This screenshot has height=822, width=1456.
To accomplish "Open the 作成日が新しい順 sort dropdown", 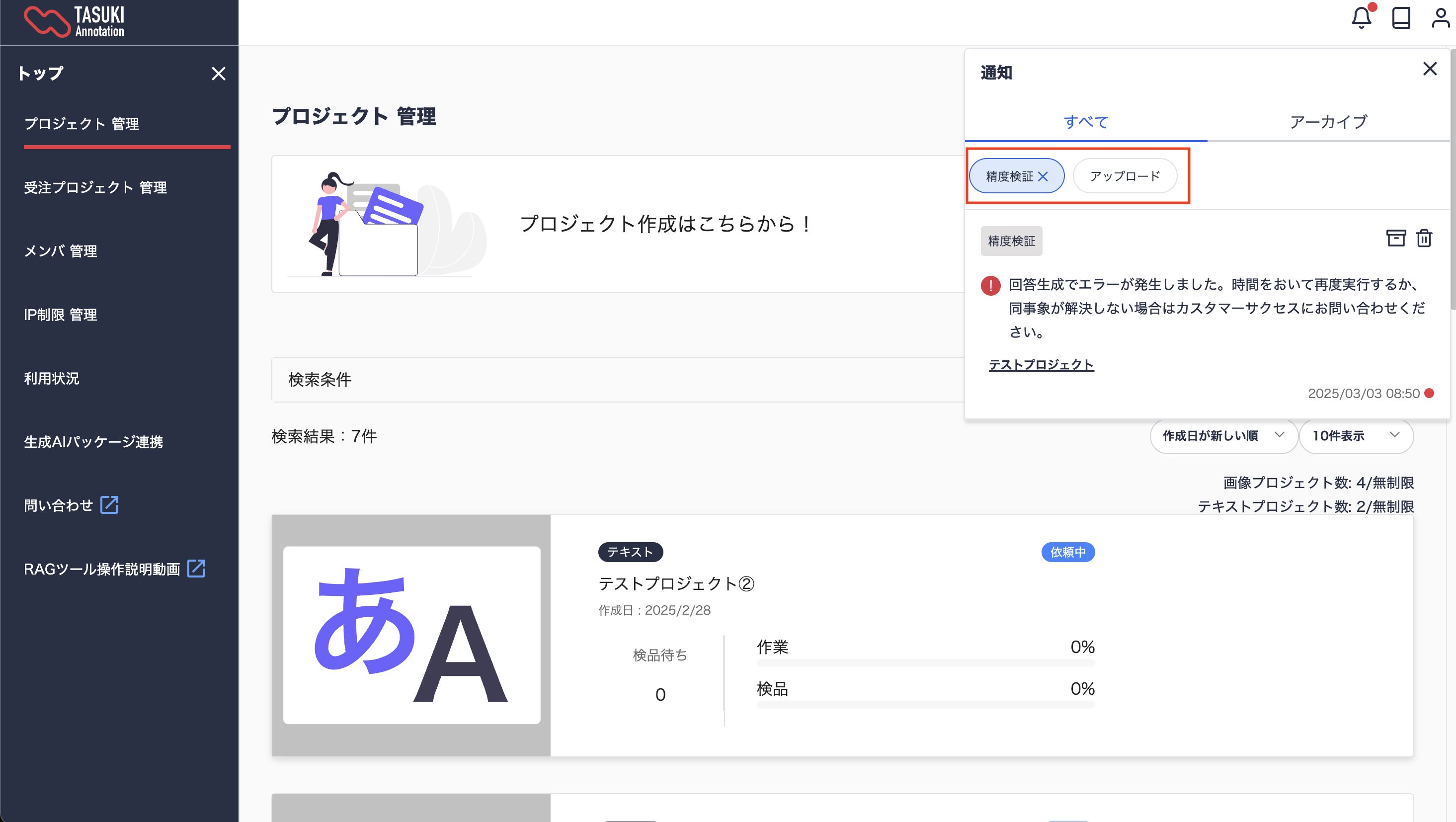I will click(x=1223, y=436).
